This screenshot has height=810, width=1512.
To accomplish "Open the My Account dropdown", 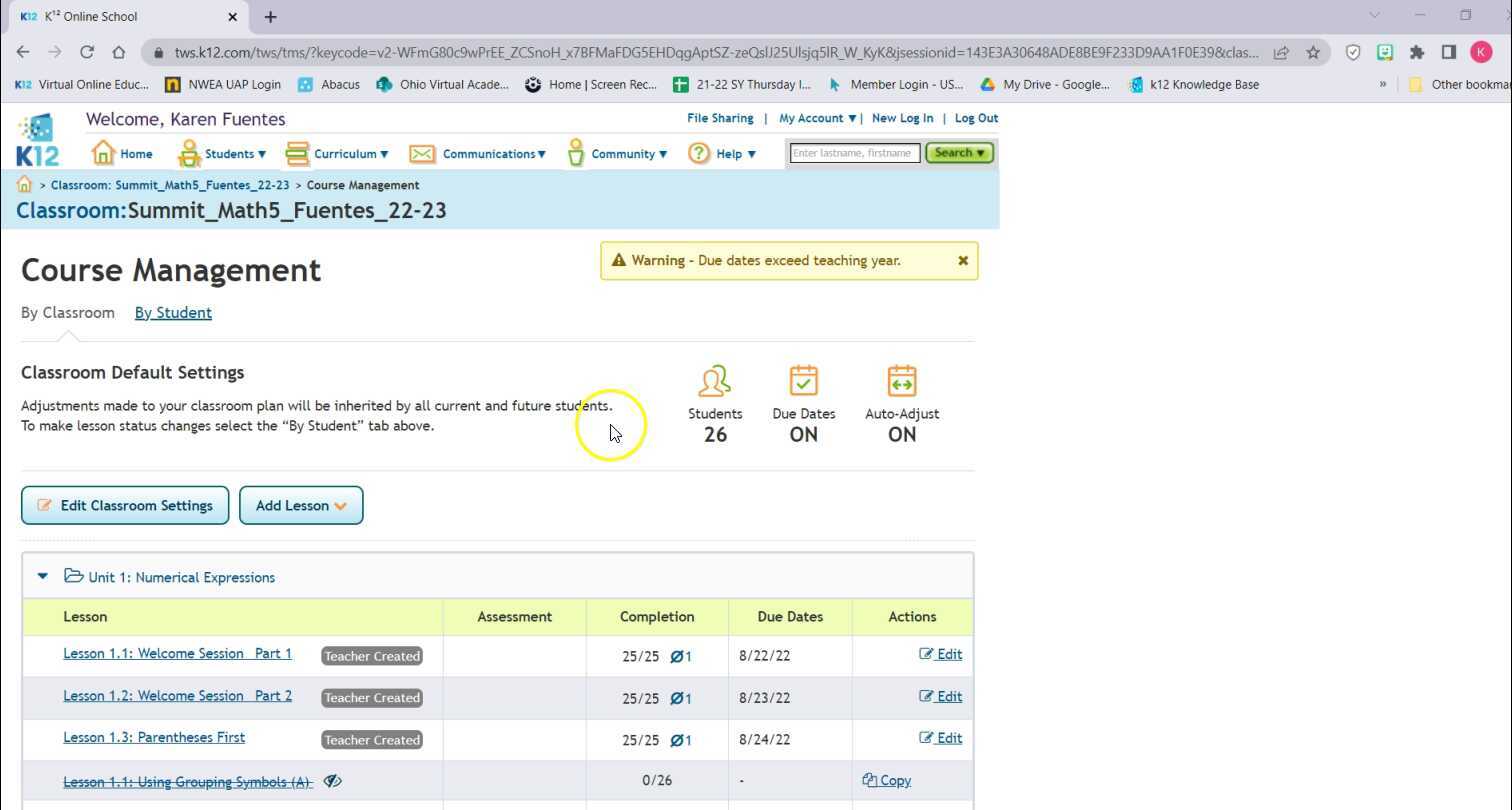I will coord(816,118).
